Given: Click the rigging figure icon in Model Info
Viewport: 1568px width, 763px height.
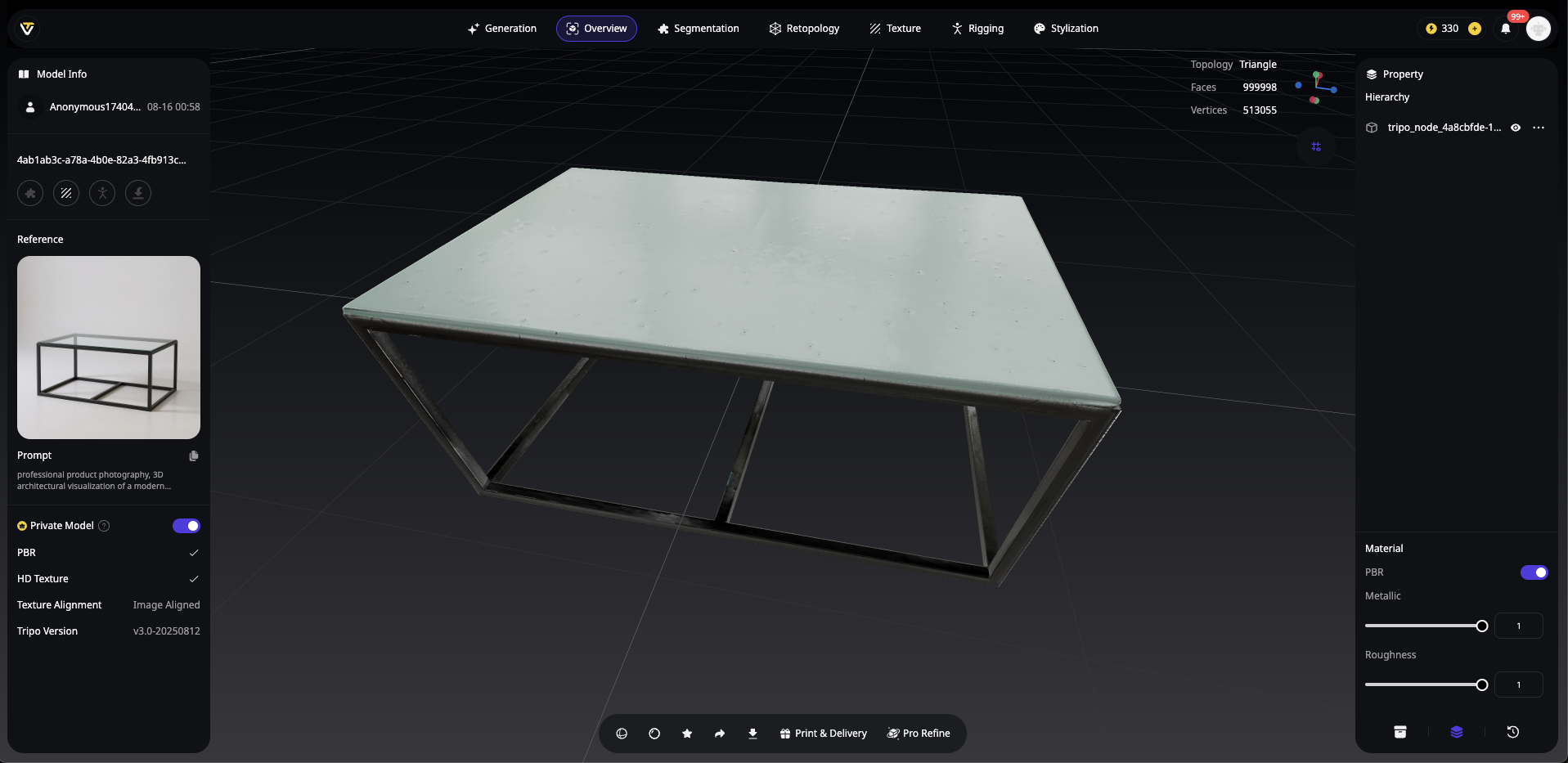Looking at the screenshot, I should 102,193.
